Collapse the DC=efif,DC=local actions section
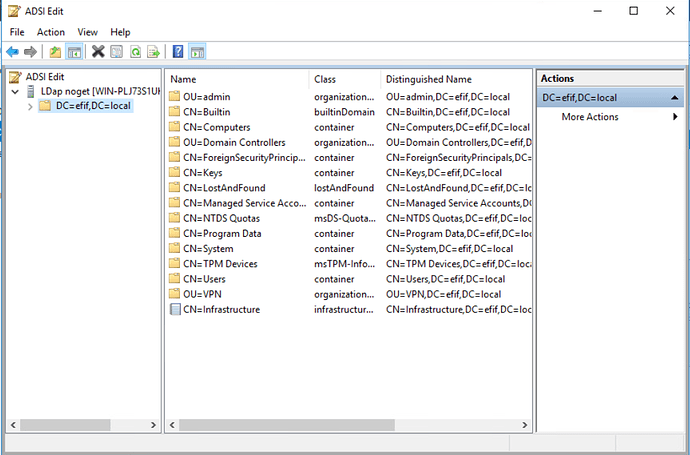This screenshot has height=455, width=690. point(674,98)
